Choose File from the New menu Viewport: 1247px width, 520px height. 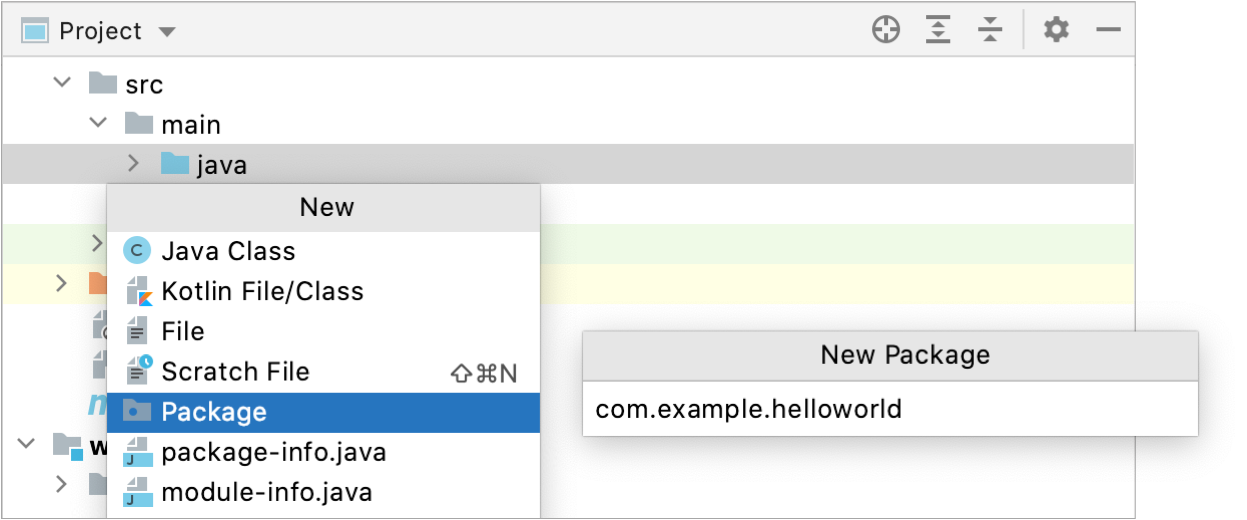click(x=183, y=331)
